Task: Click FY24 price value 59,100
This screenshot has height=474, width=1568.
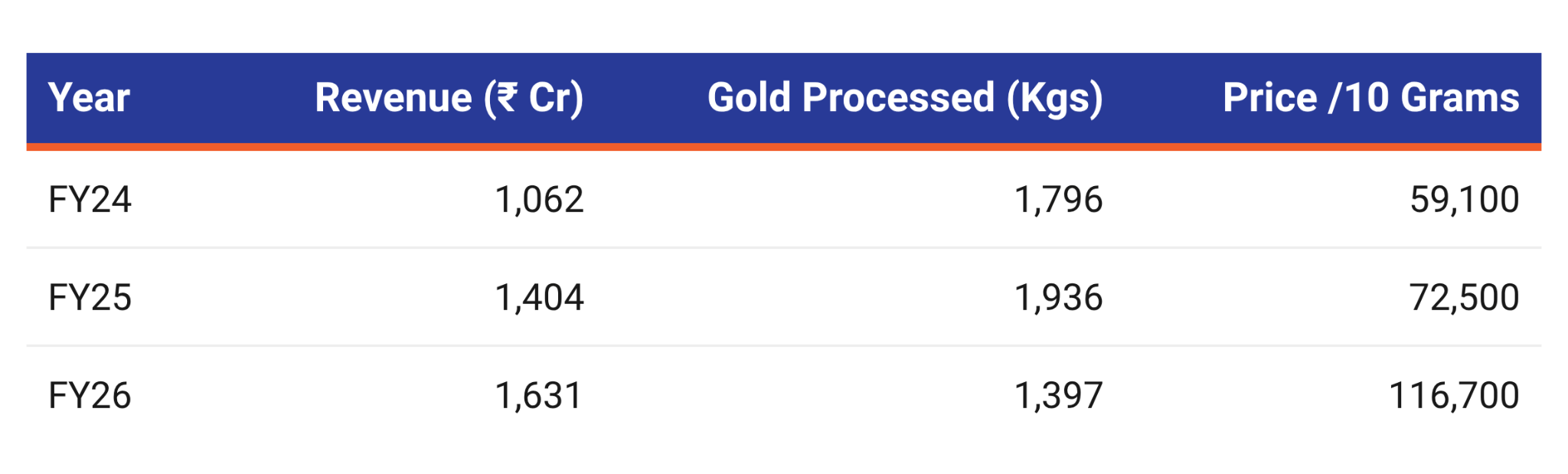Action: pos(1465,200)
